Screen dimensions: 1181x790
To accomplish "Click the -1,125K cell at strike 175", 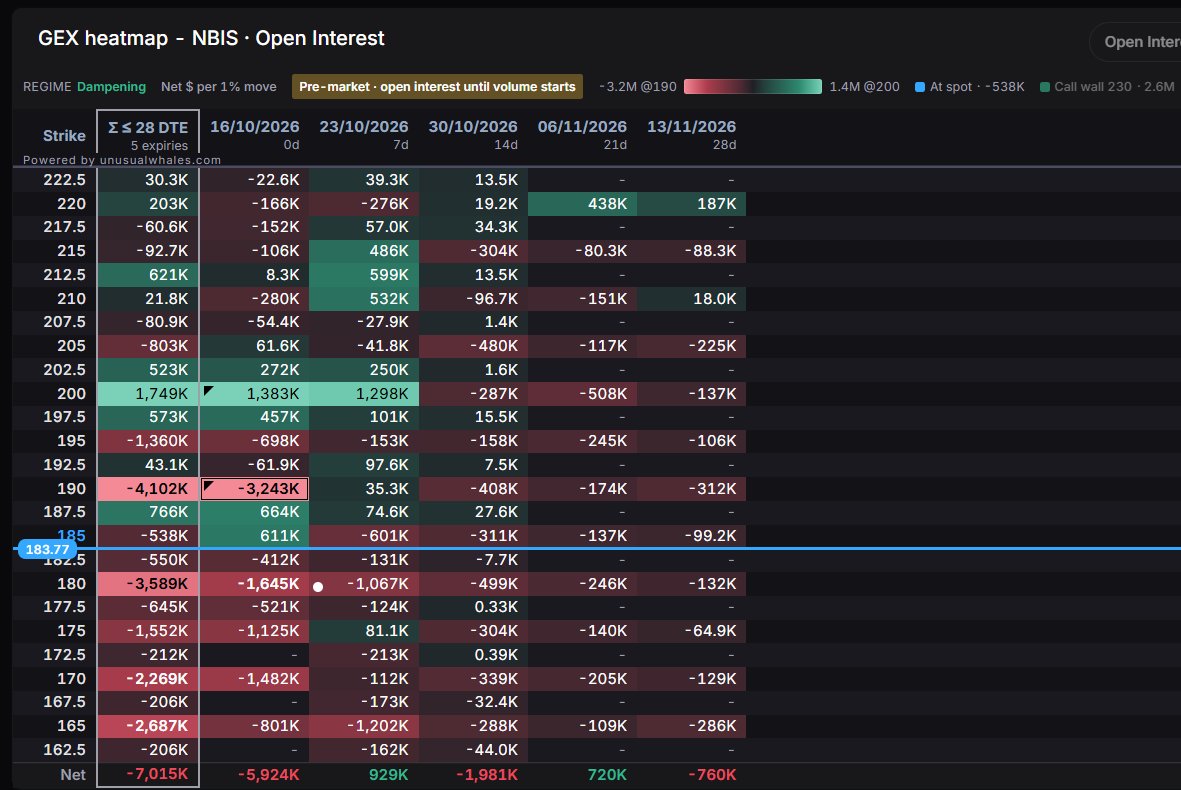I will click(x=255, y=631).
